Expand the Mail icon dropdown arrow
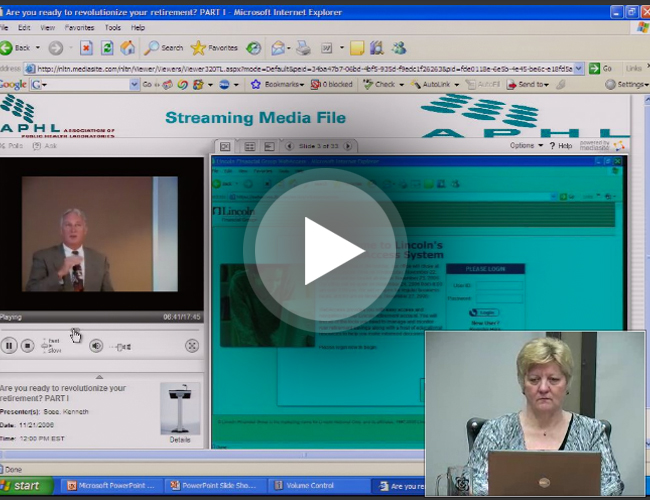Image resolution: width=650 pixels, height=500 pixels. tap(289, 48)
